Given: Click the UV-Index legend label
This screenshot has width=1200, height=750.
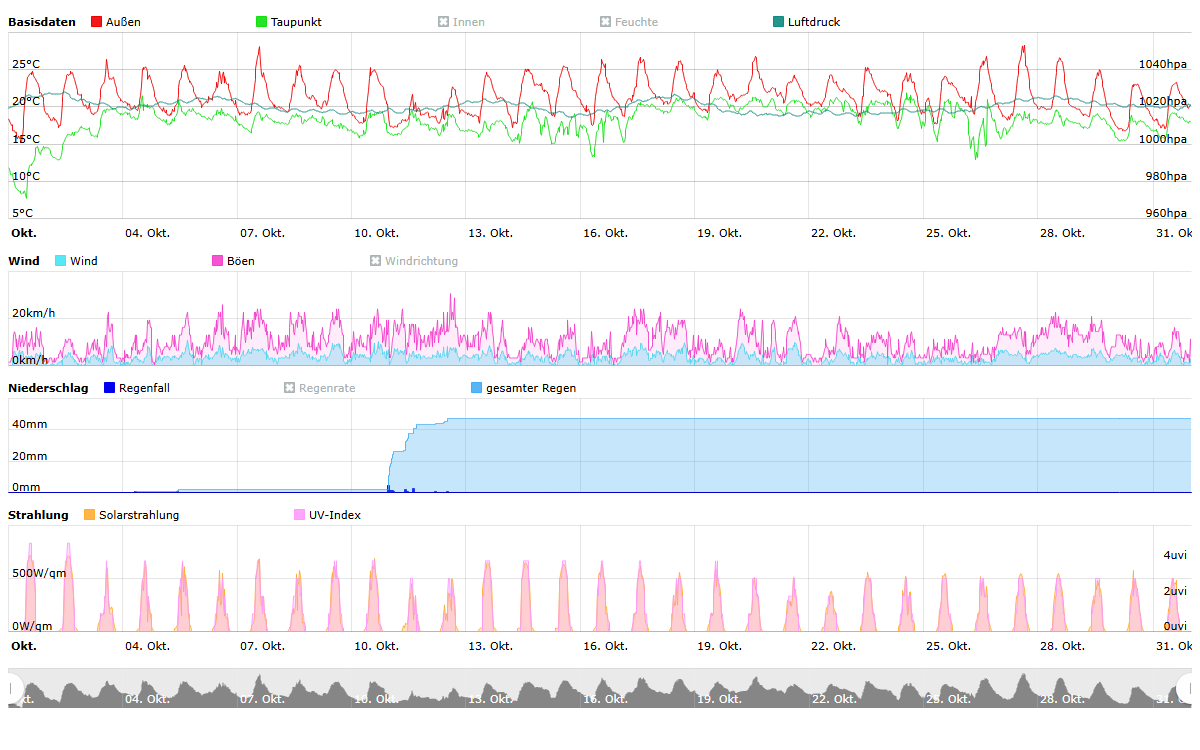Looking at the screenshot, I should 334,515.
